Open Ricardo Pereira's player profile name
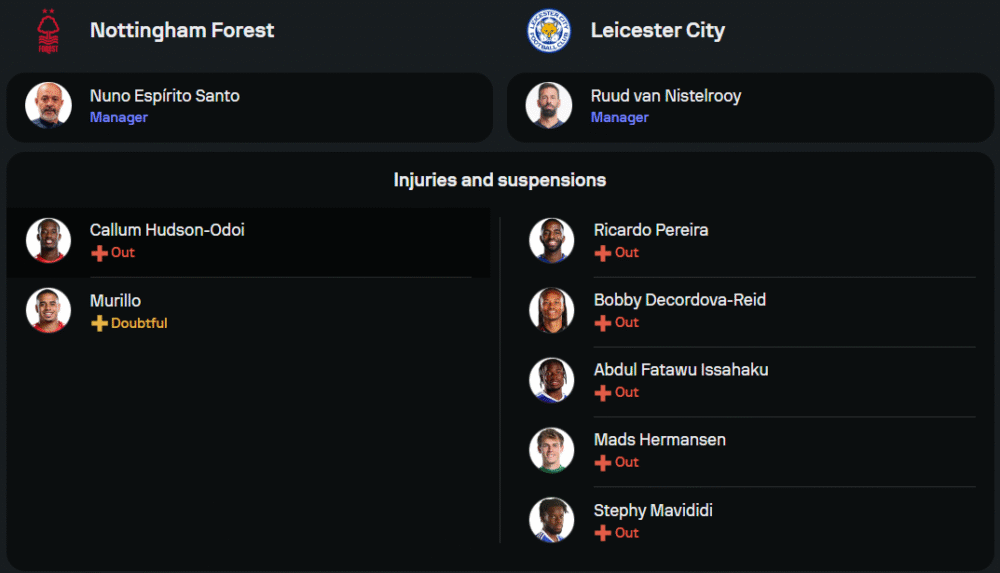The height and width of the screenshot is (573, 1000). (x=651, y=230)
